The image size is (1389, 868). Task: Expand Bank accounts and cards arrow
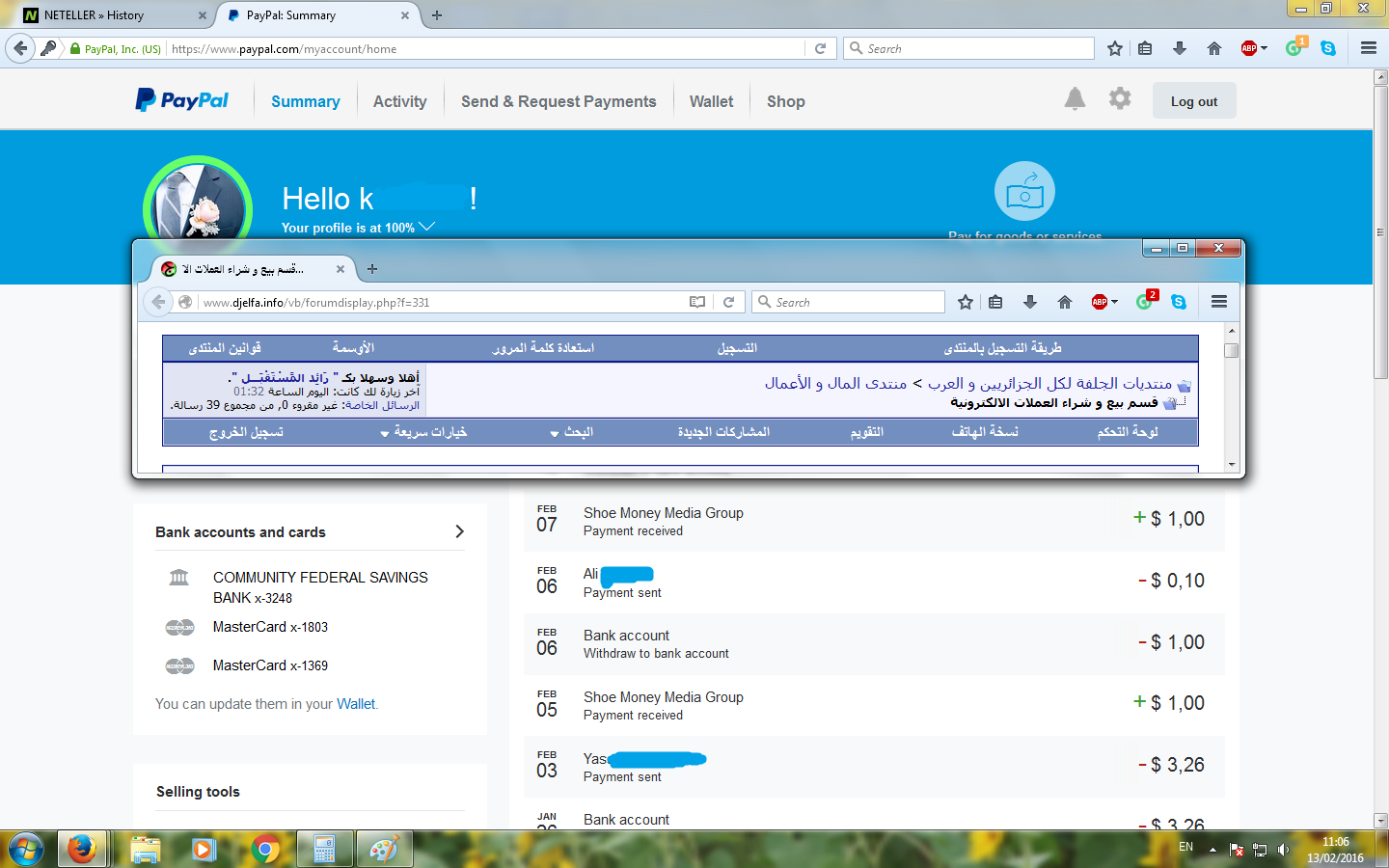pyautogui.click(x=459, y=531)
